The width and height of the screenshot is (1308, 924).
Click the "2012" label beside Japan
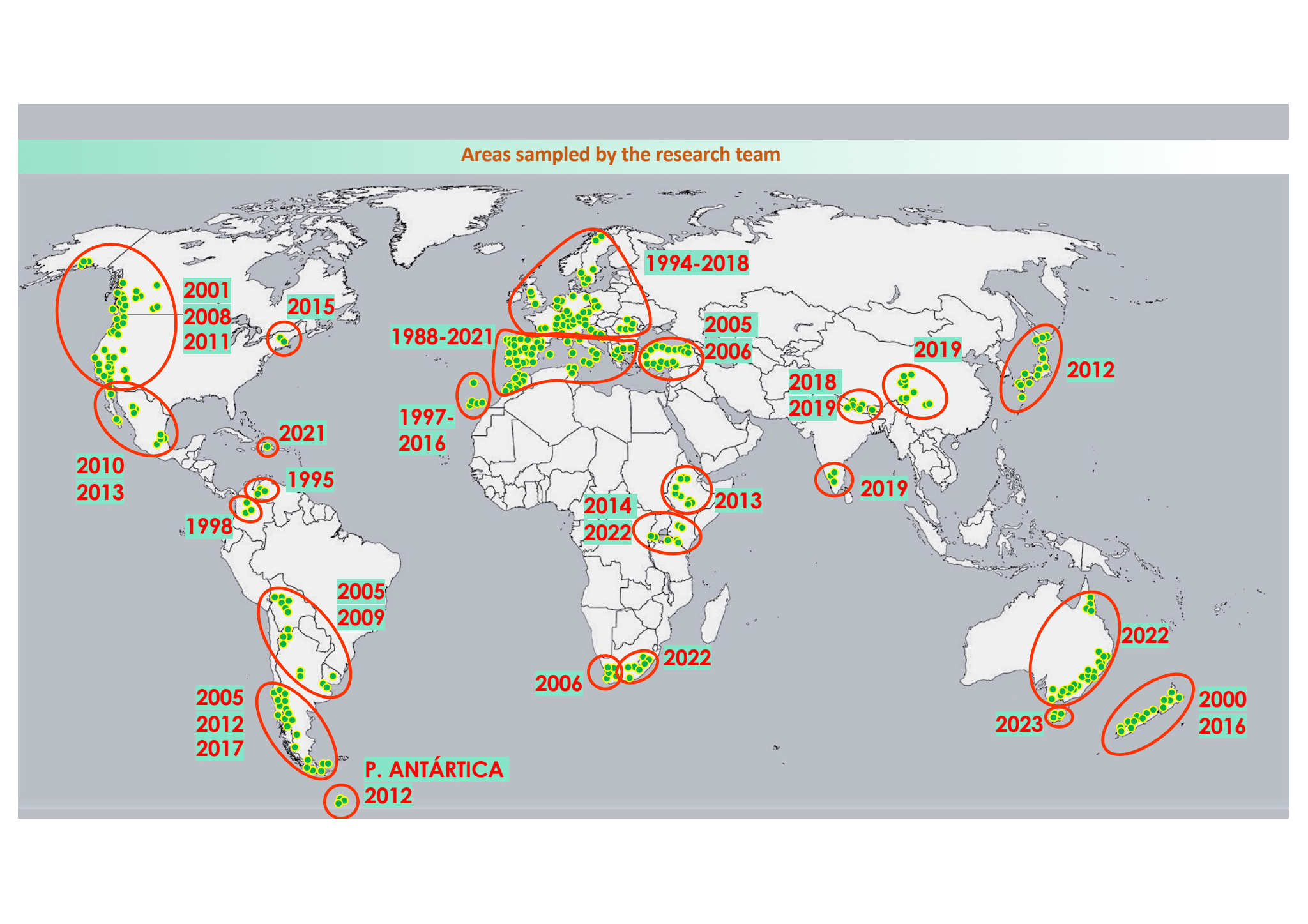click(x=1091, y=370)
